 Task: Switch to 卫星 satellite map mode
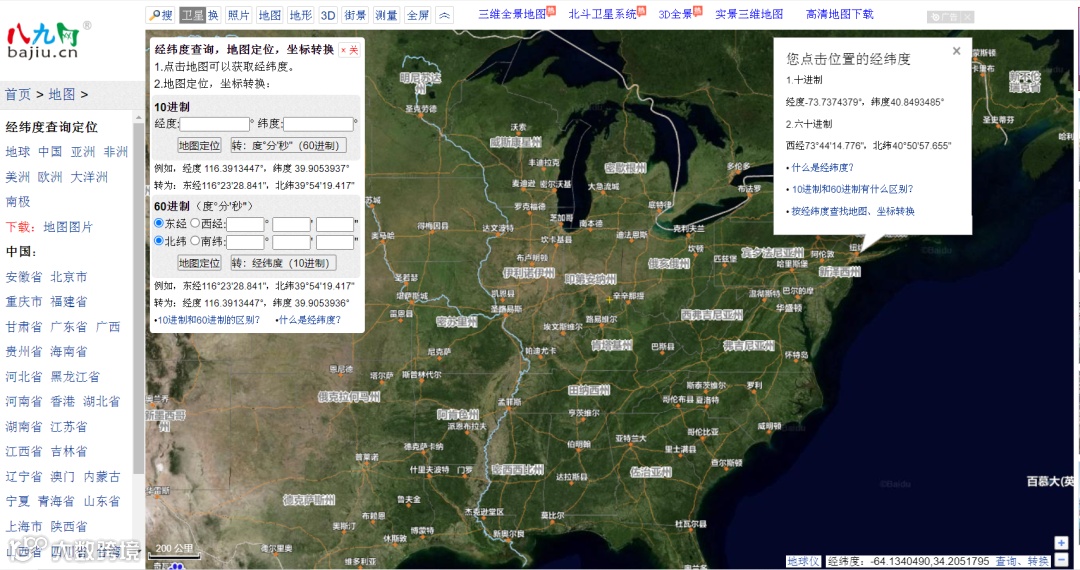click(x=192, y=14)
